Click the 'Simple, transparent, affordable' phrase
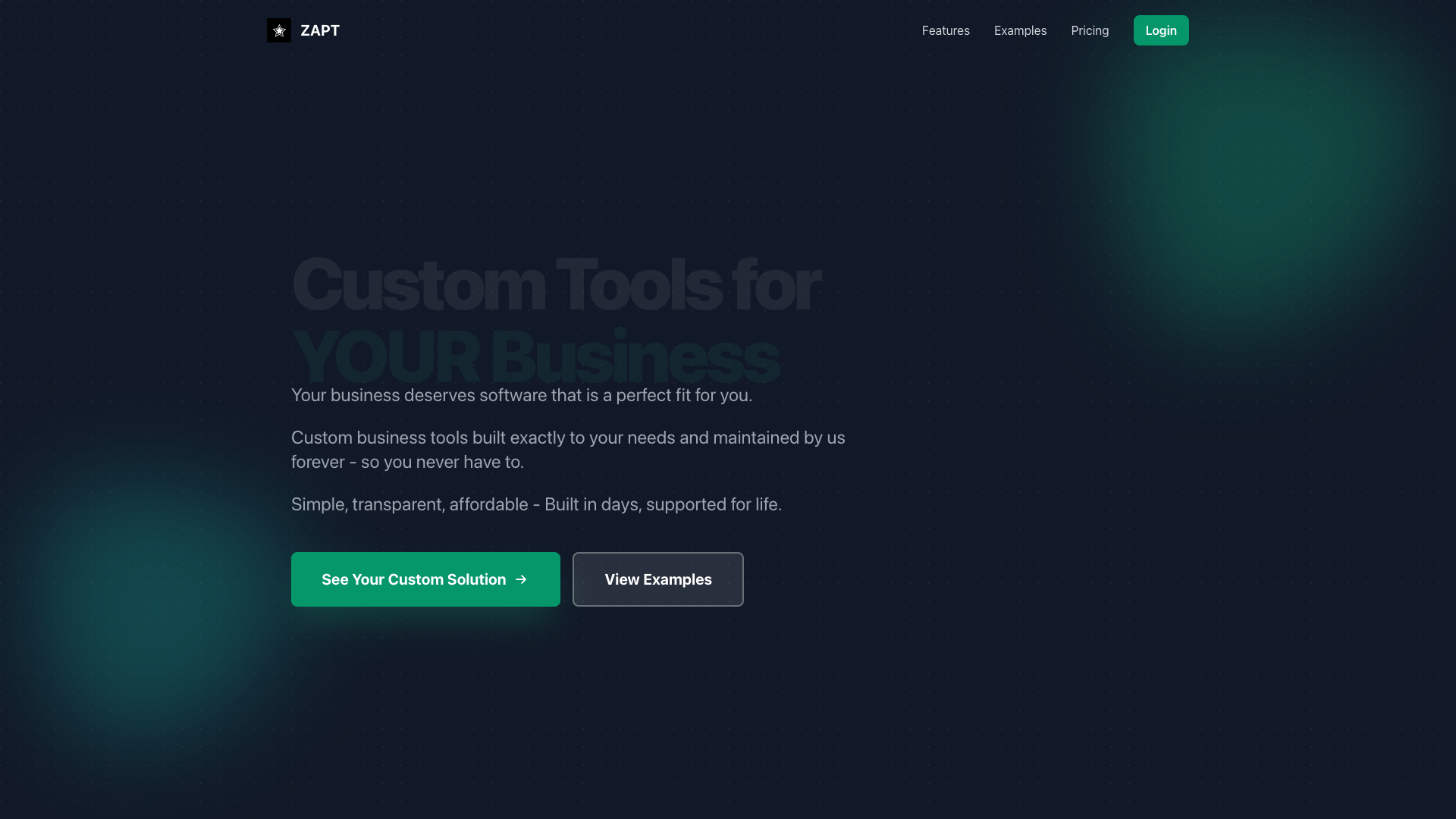 (409, 504)
